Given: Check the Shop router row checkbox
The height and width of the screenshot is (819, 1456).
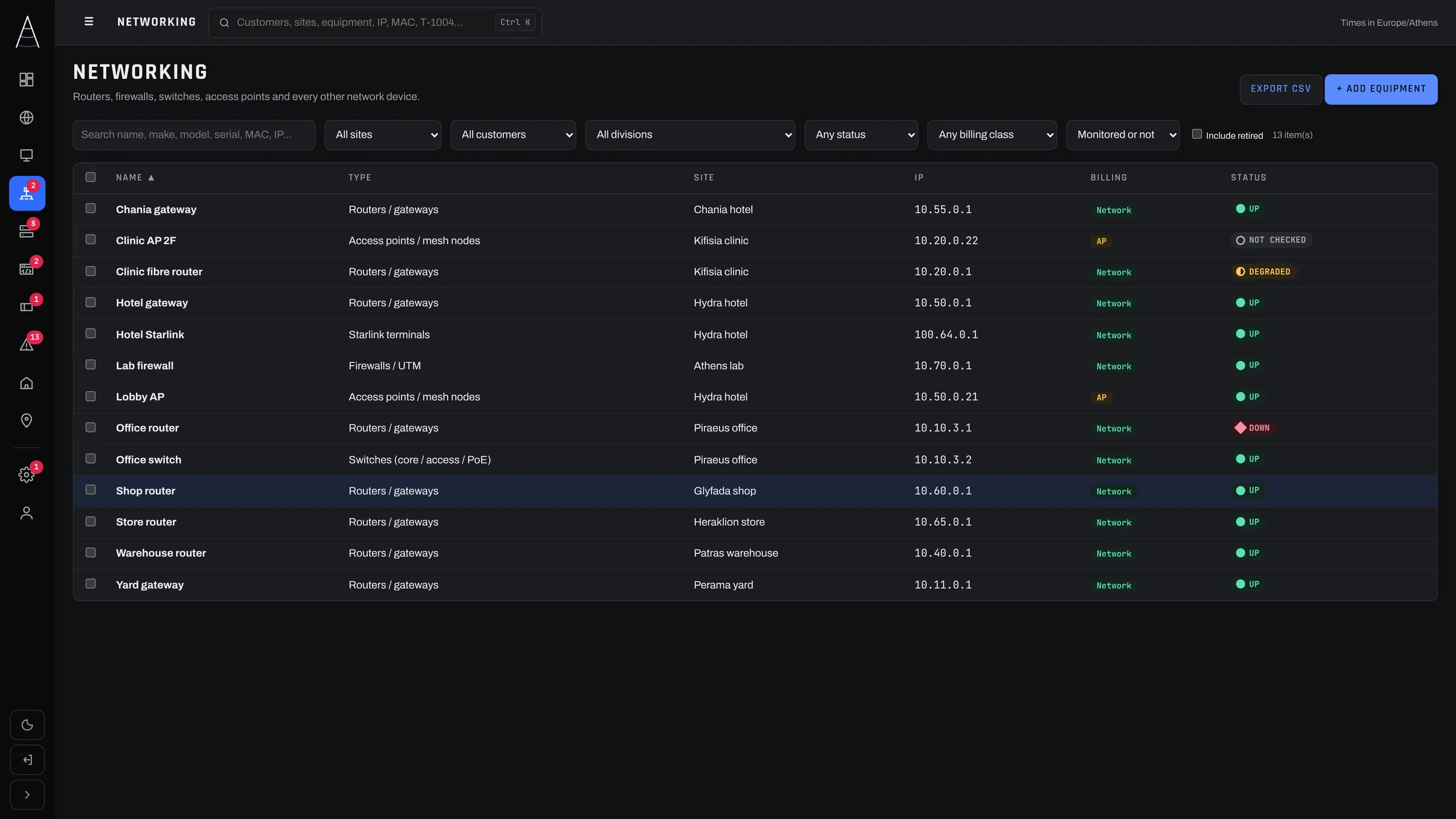Looking at the screenshot, I should (90, 490).
